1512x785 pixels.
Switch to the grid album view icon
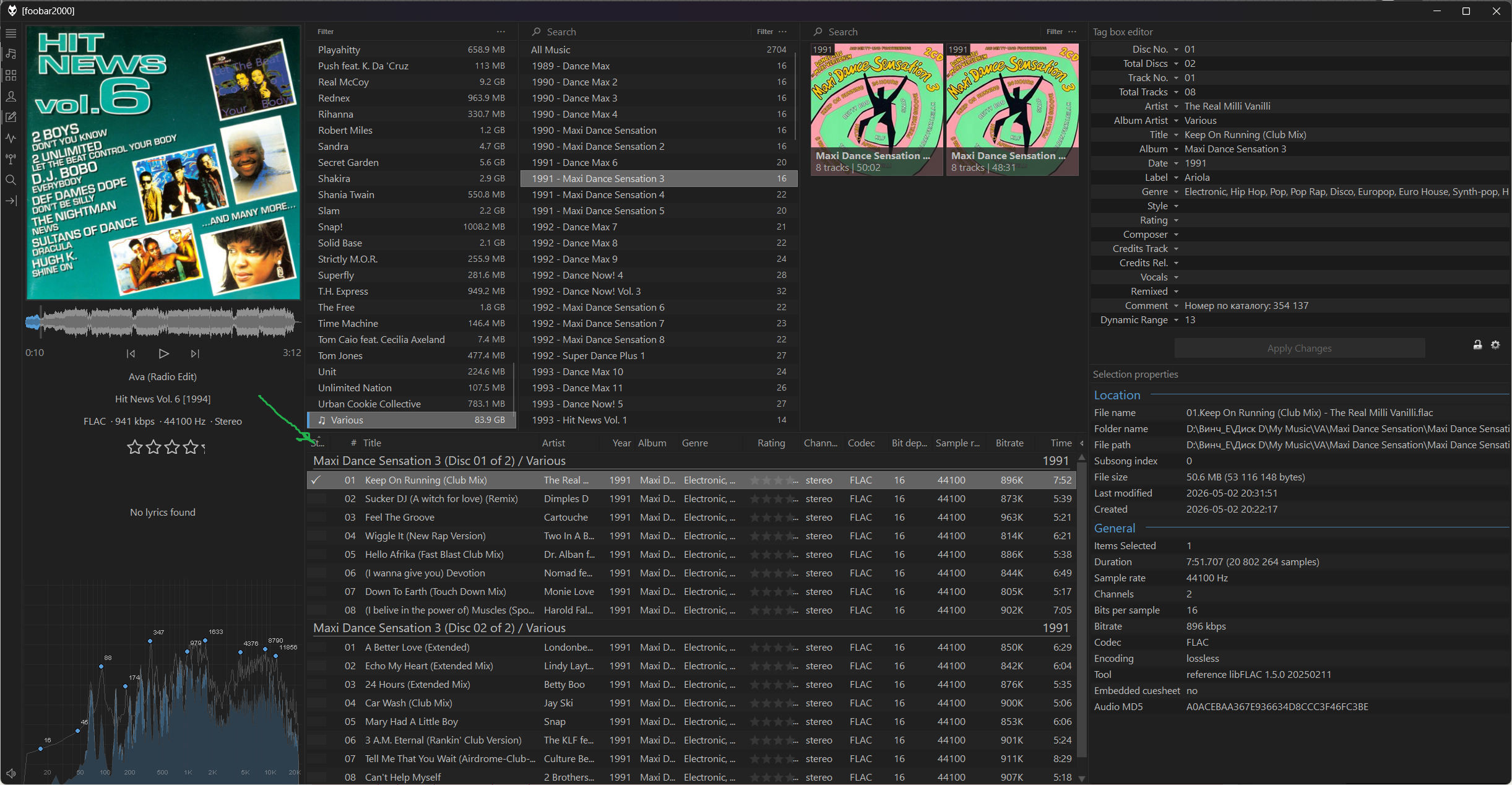pos(11,76)
